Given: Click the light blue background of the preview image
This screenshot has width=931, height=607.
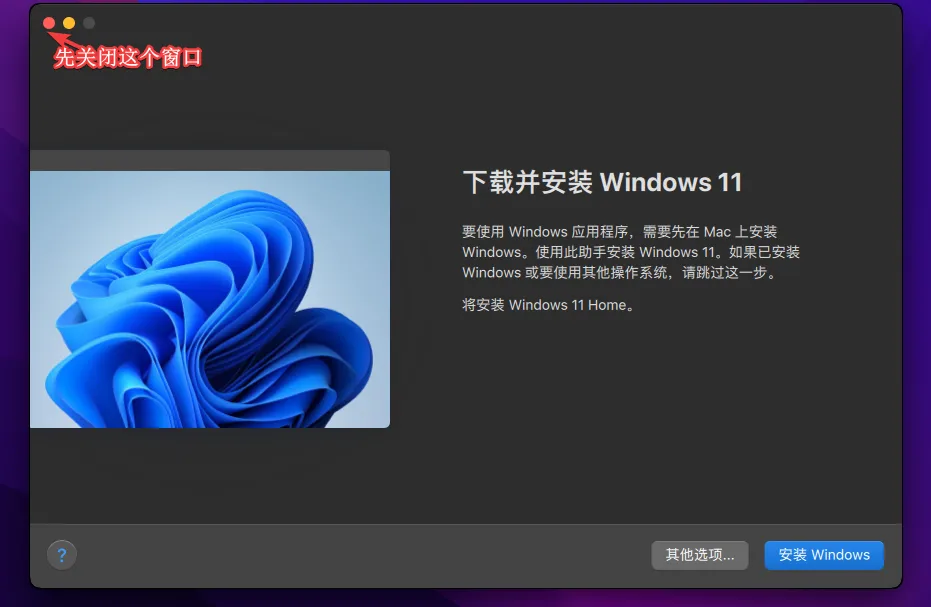Looking at the screenshot, I should tap(80, 200).
